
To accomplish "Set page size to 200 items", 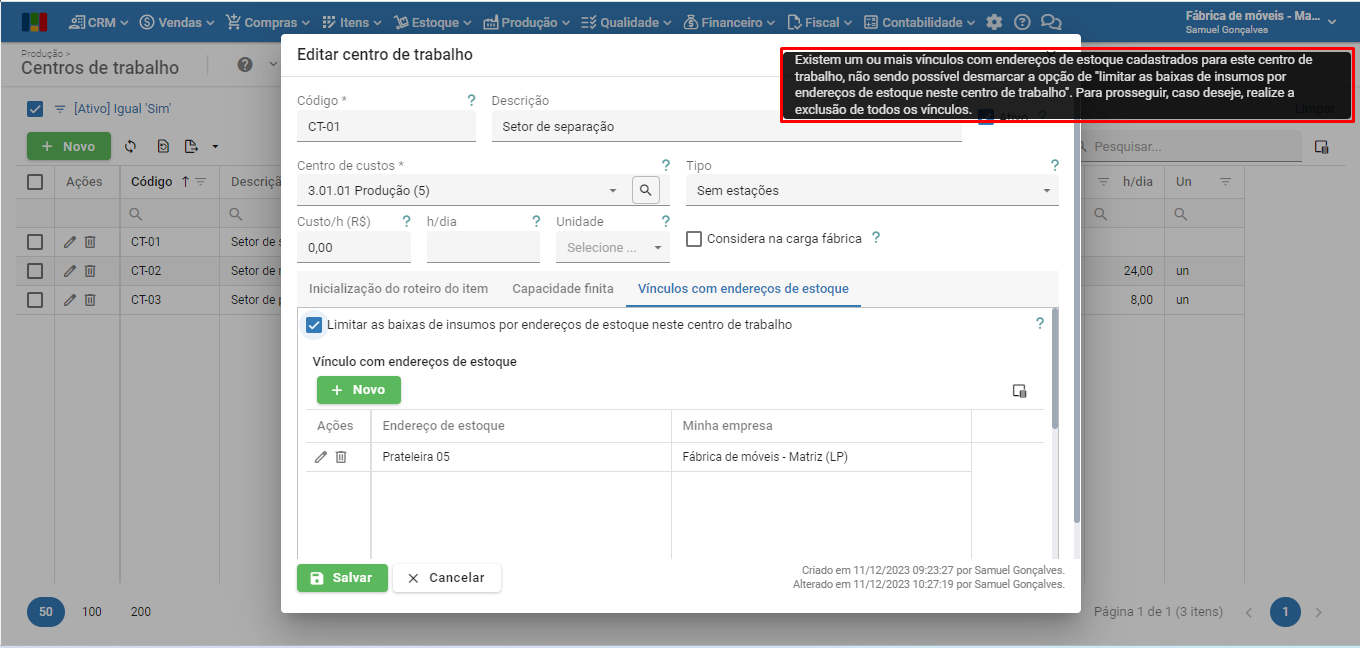I will pos(141,612).
